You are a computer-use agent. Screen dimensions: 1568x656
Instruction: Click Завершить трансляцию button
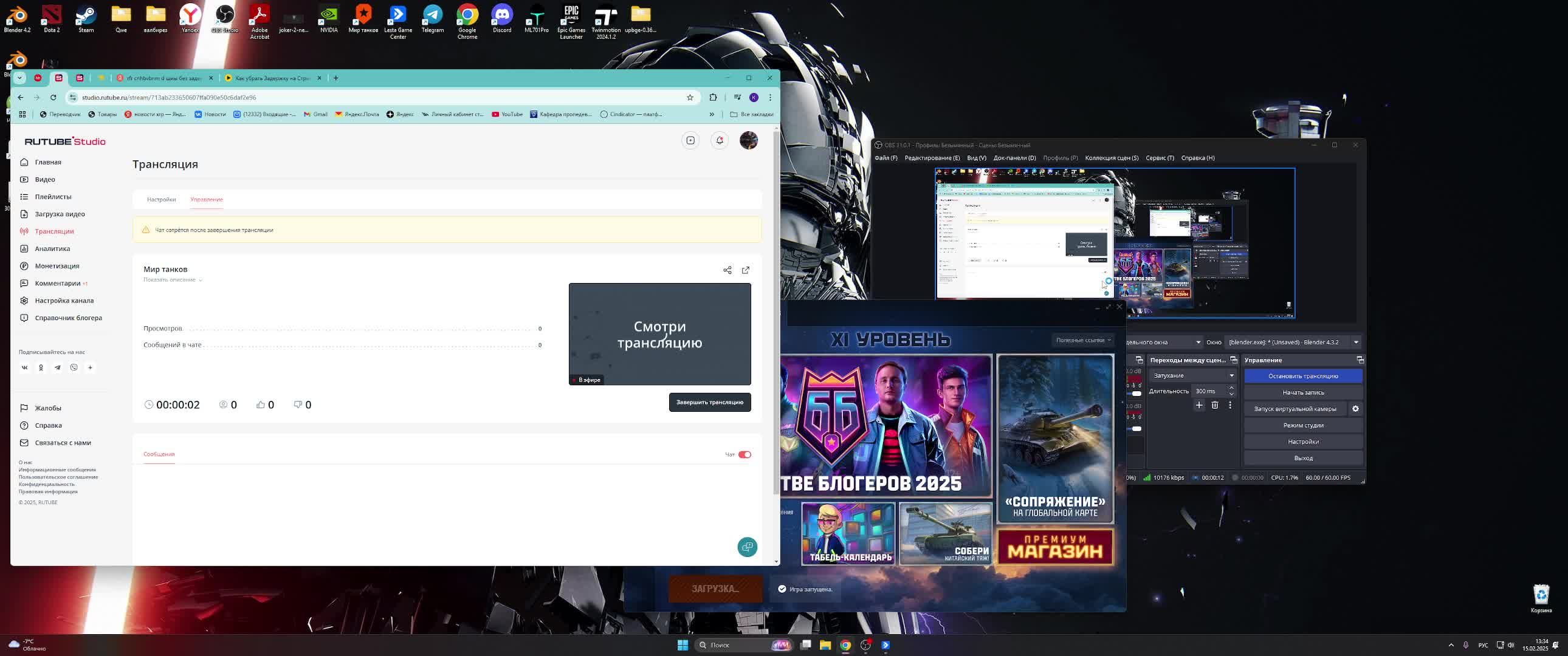tap(710, 402)
